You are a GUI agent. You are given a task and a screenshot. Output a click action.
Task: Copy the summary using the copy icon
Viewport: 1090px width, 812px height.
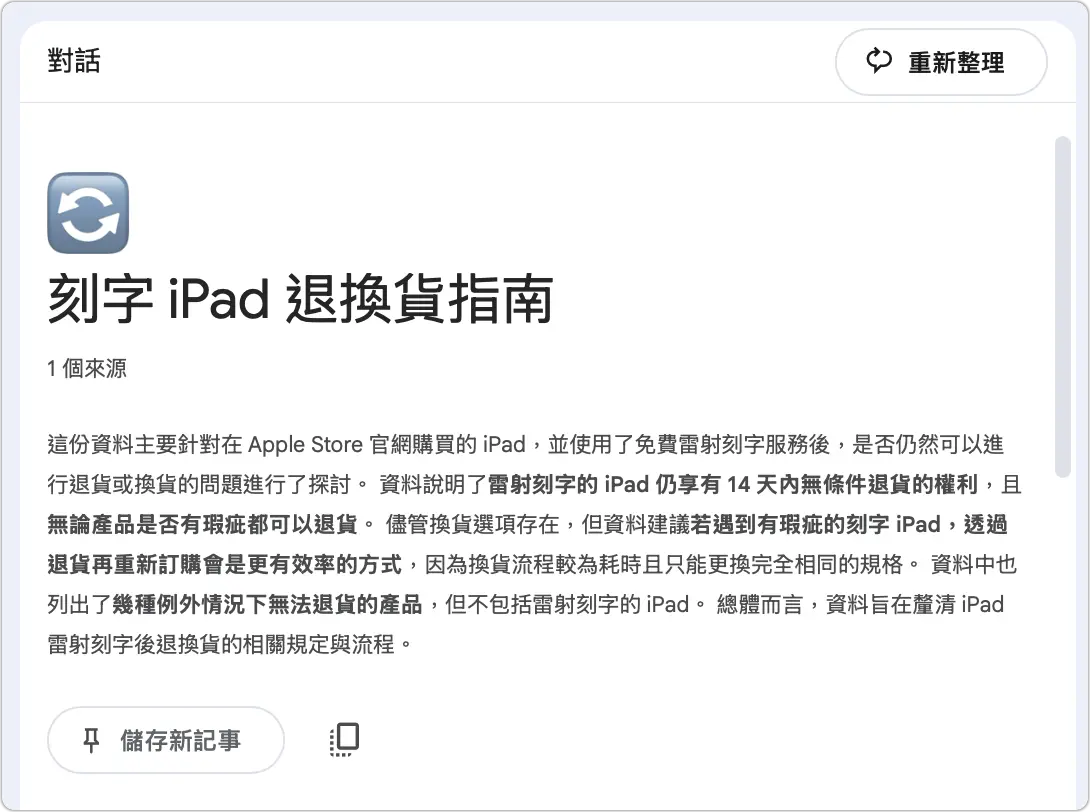point(344,739)
